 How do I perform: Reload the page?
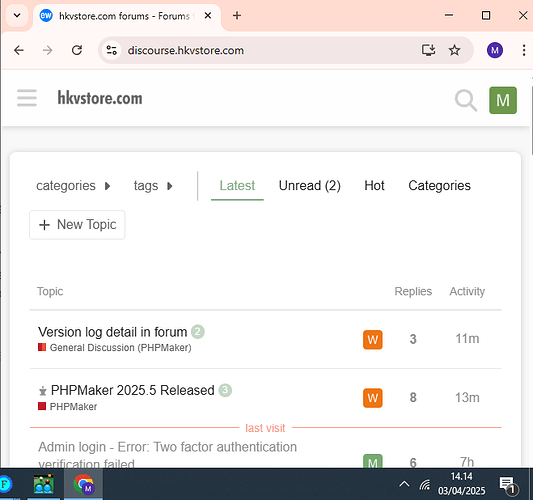click(77, 50)
